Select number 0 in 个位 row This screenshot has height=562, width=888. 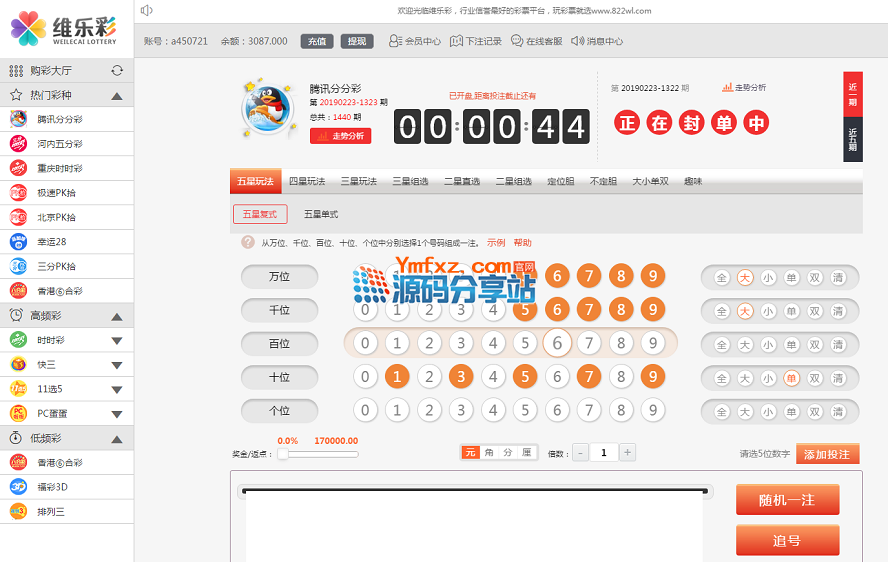(x=365, y=410)
